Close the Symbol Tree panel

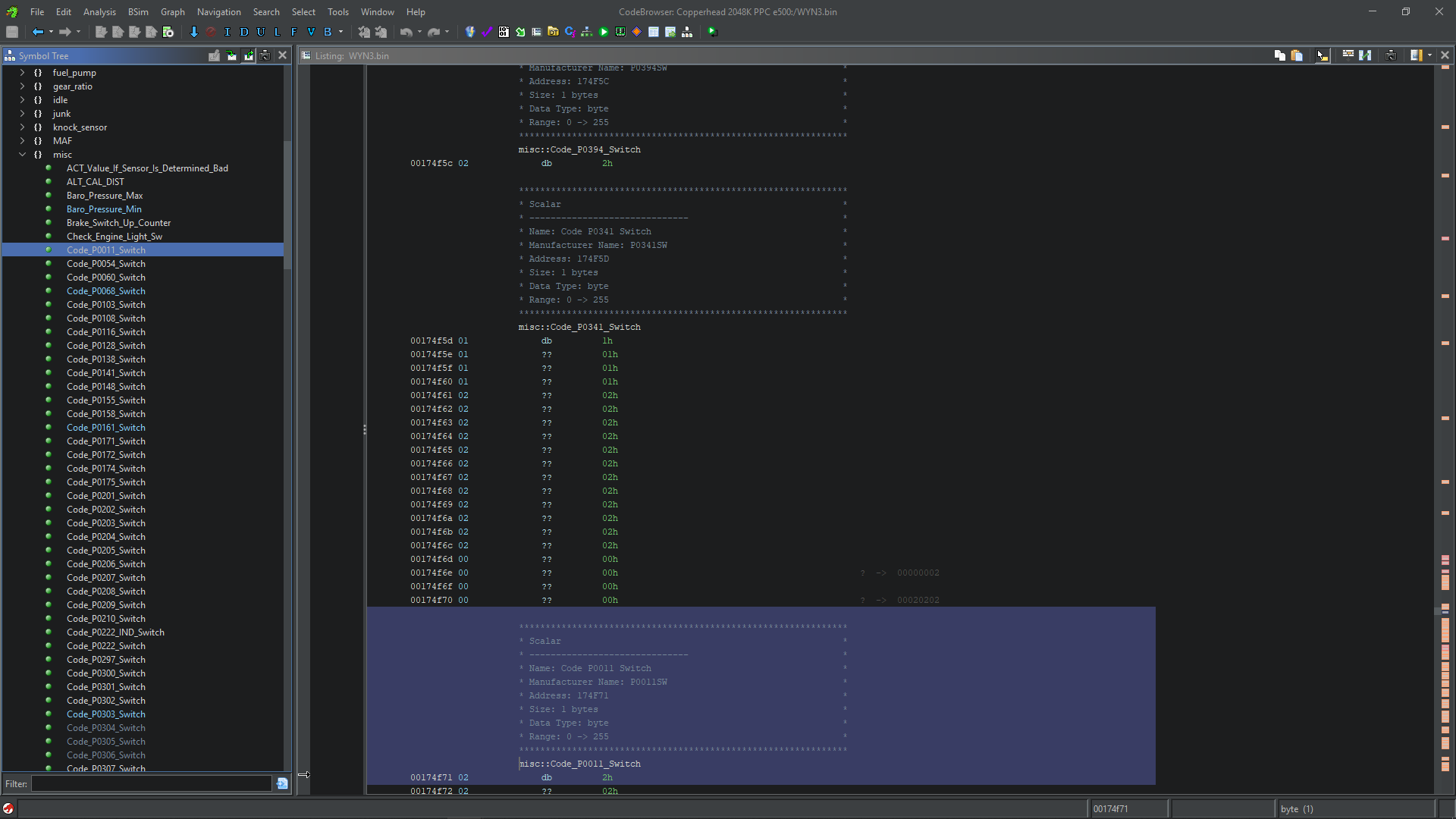[x=282, y=55]
